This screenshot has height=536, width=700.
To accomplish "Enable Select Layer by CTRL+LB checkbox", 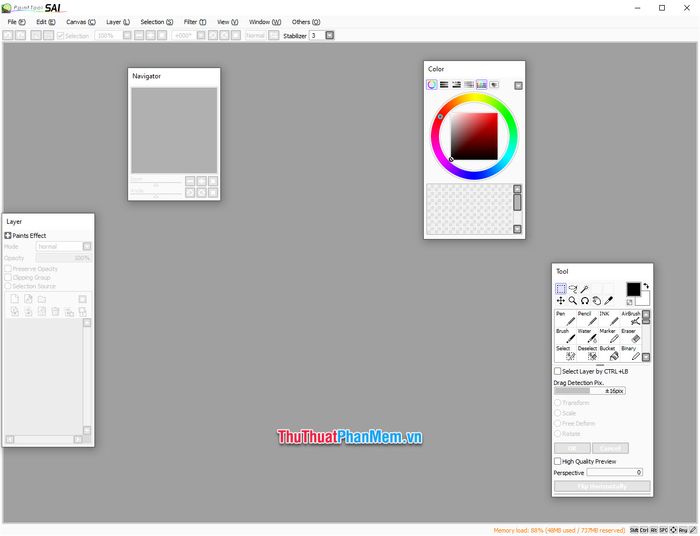I will (x=558, y=371).
